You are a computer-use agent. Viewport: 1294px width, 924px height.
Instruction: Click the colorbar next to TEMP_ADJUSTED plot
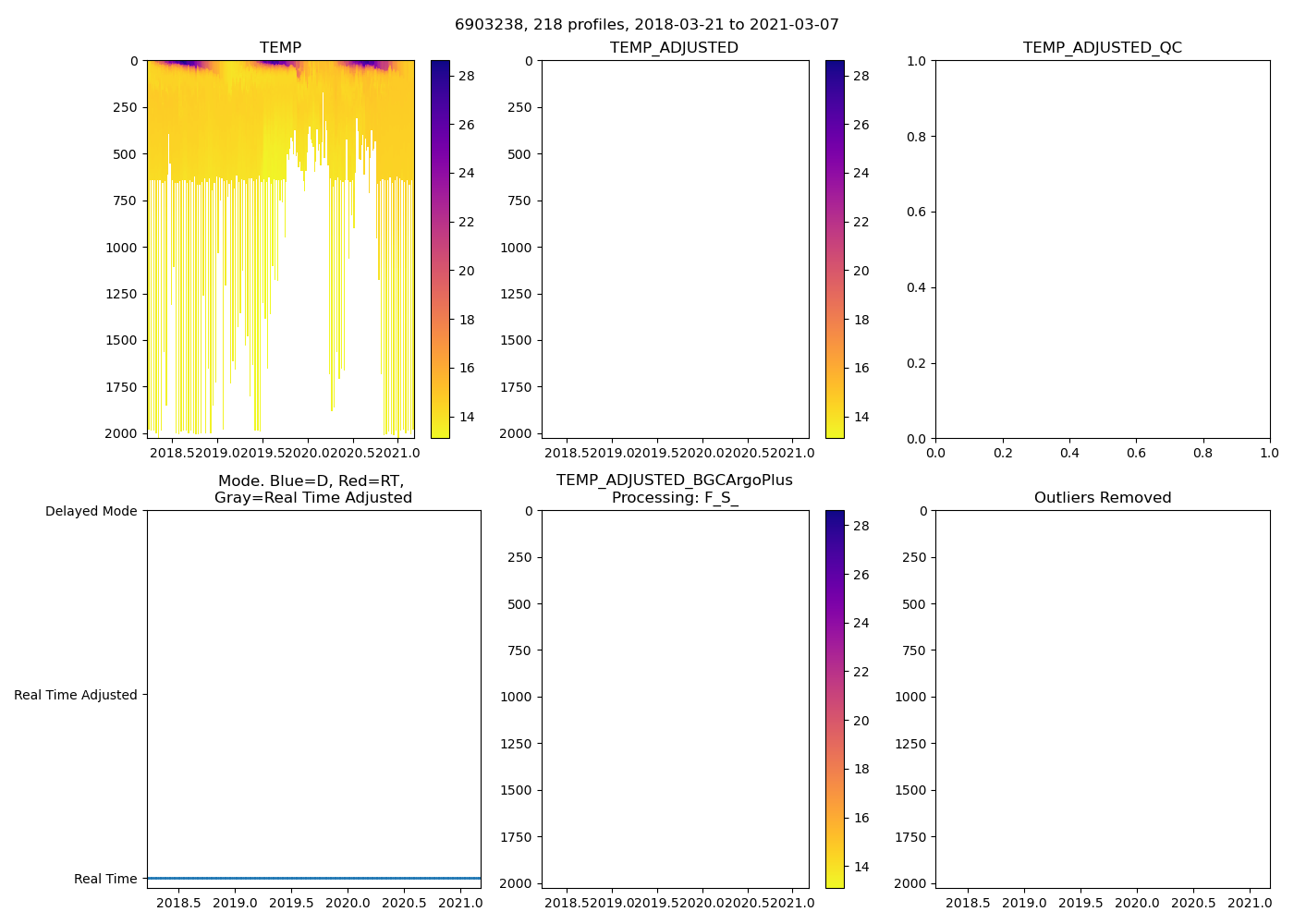click(x=835, y=249)
